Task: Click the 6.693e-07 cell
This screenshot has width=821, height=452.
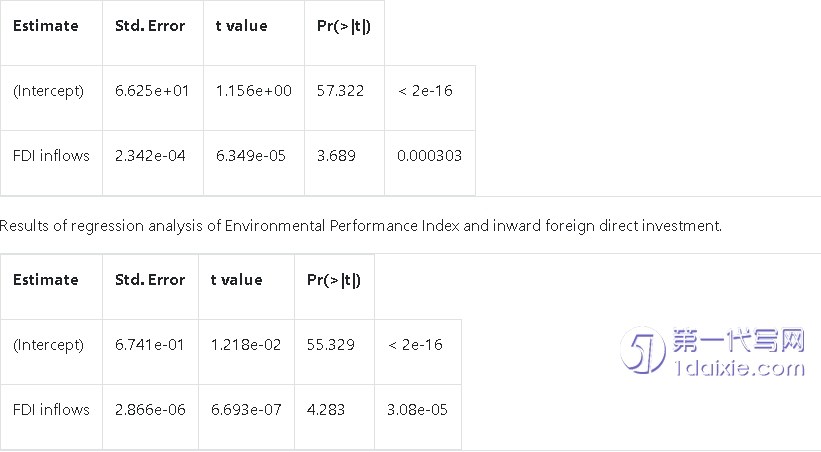Action: (x=246, y=410)
